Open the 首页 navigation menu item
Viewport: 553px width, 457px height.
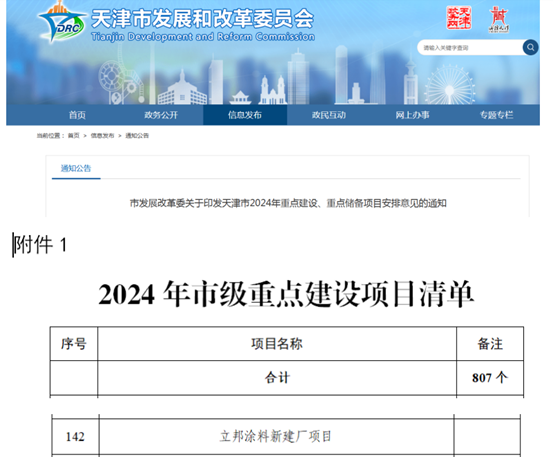tap(77, 115)
